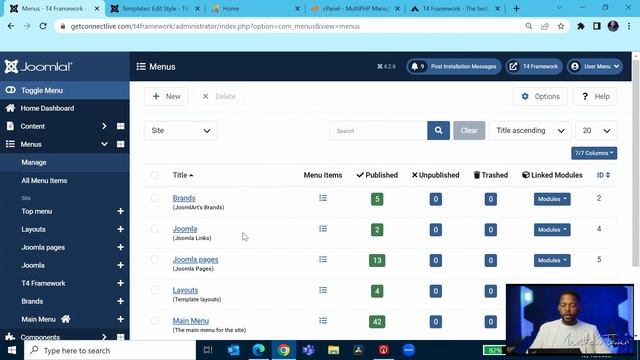Open the 7/7 Columns dropdown
The height and width of the screenshot is (360, 640).
coord(594,153)
